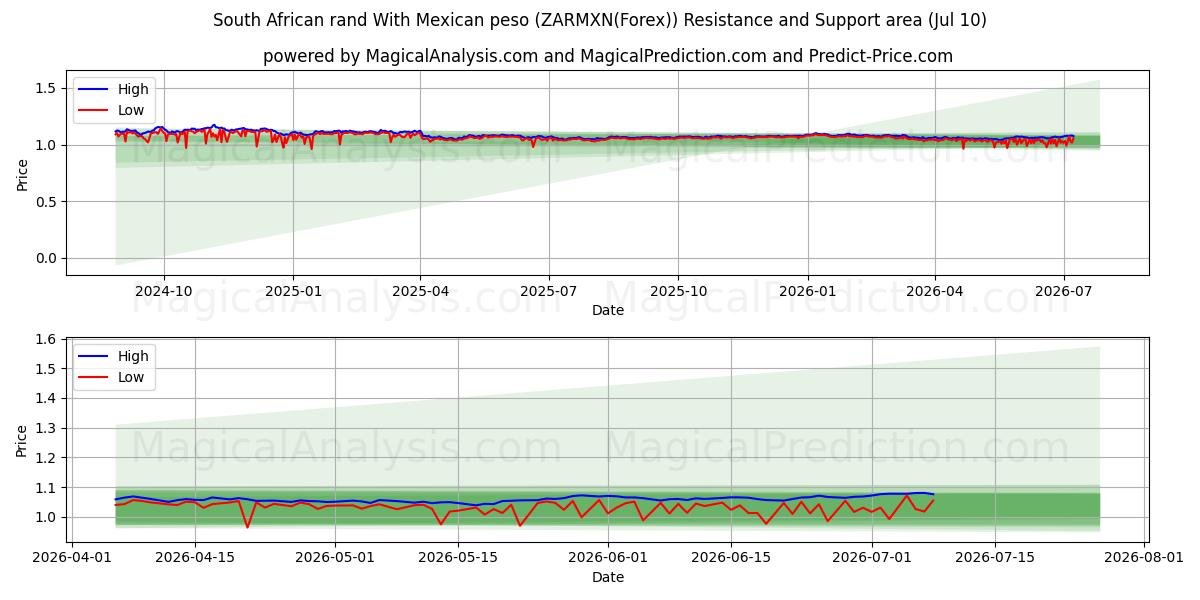
Task: Click the '2026-06-15' tick label on bottom chart
Action: coord(731,558)
